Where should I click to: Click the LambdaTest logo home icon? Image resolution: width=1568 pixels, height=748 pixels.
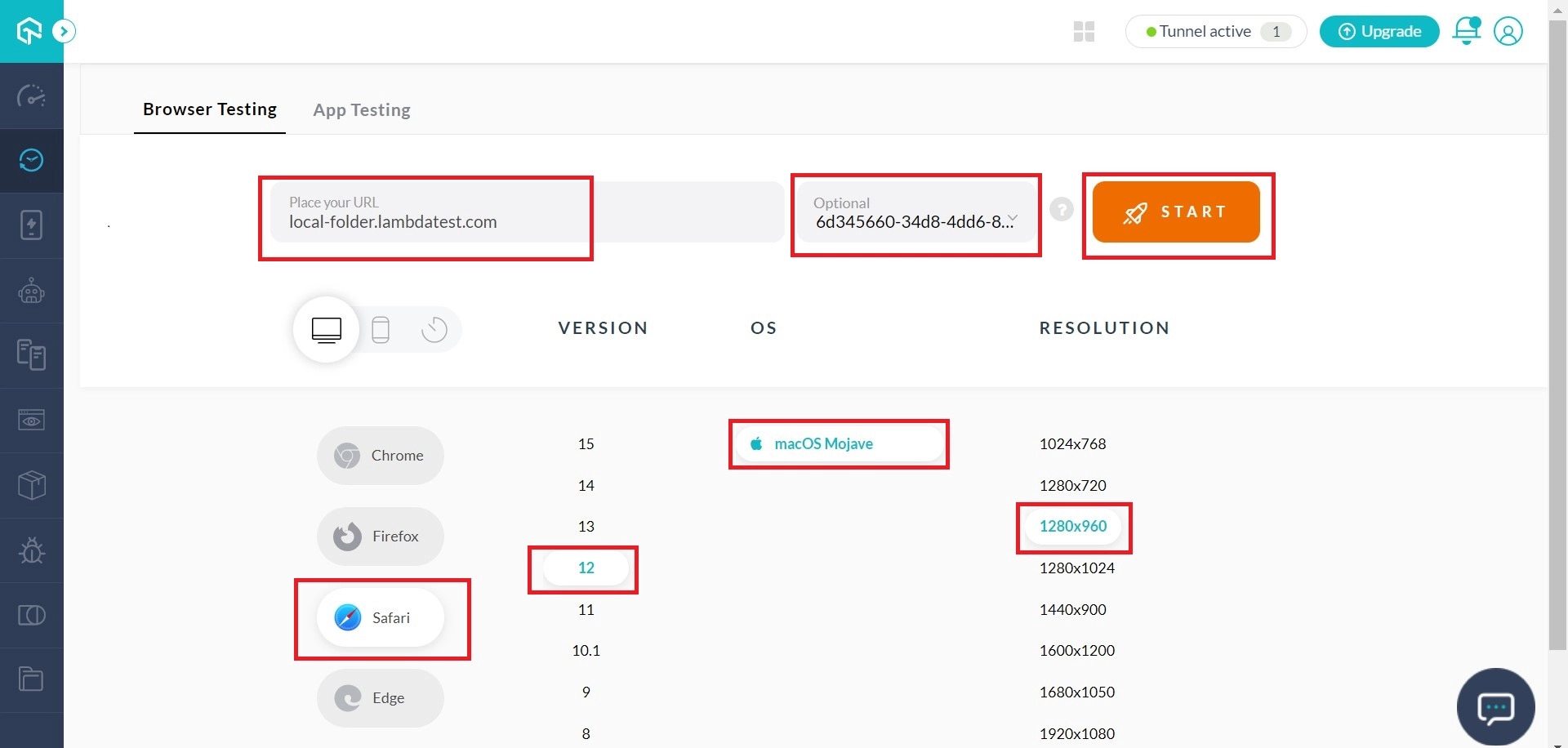coord(30,31)
